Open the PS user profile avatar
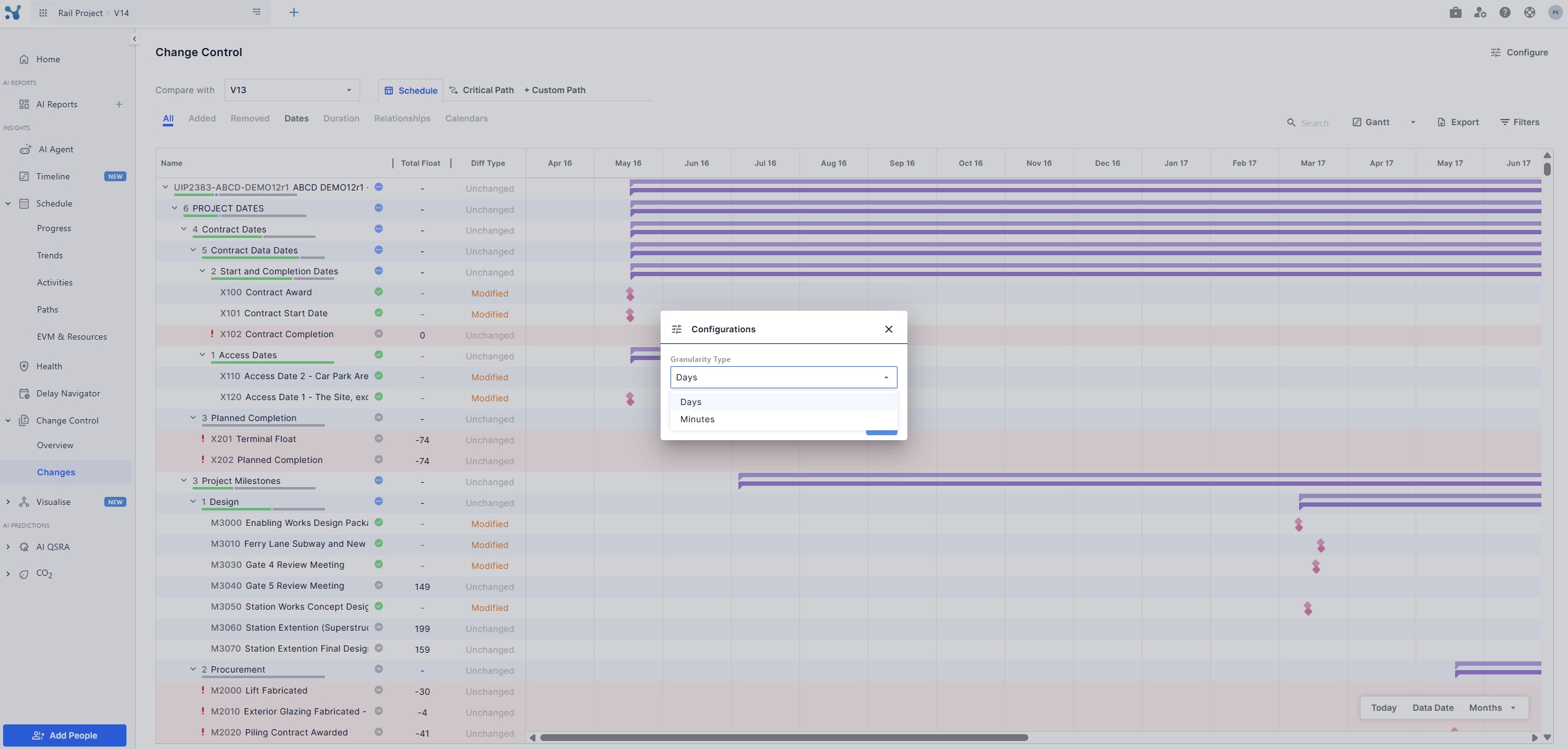Image resolution: width=1568 pixels, height=749 pixels. 1555,12
